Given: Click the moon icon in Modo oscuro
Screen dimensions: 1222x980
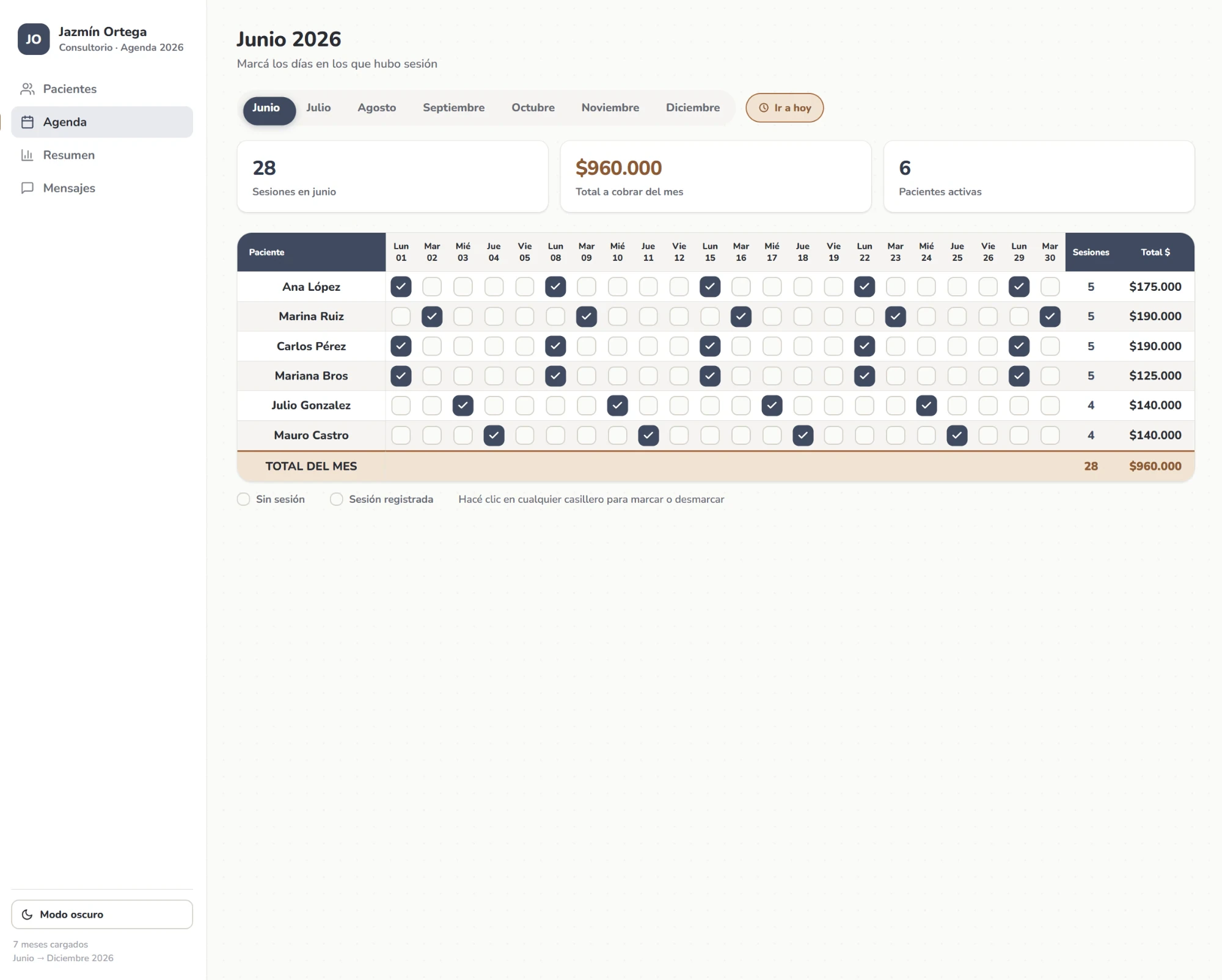Looking at the screenshot, I should pyautogui.click(x=27, y=915).
